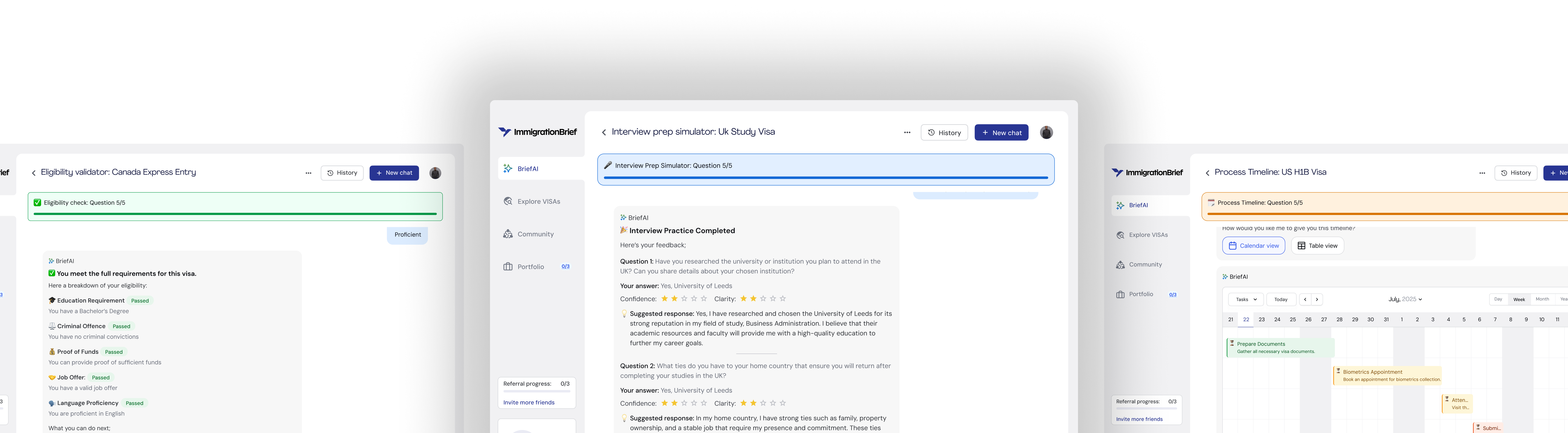The width and height of the screenshot is (1568, 433).
Task: Click ImmigrationBrief logo in the Interview prep window
Action: point(537,132)
